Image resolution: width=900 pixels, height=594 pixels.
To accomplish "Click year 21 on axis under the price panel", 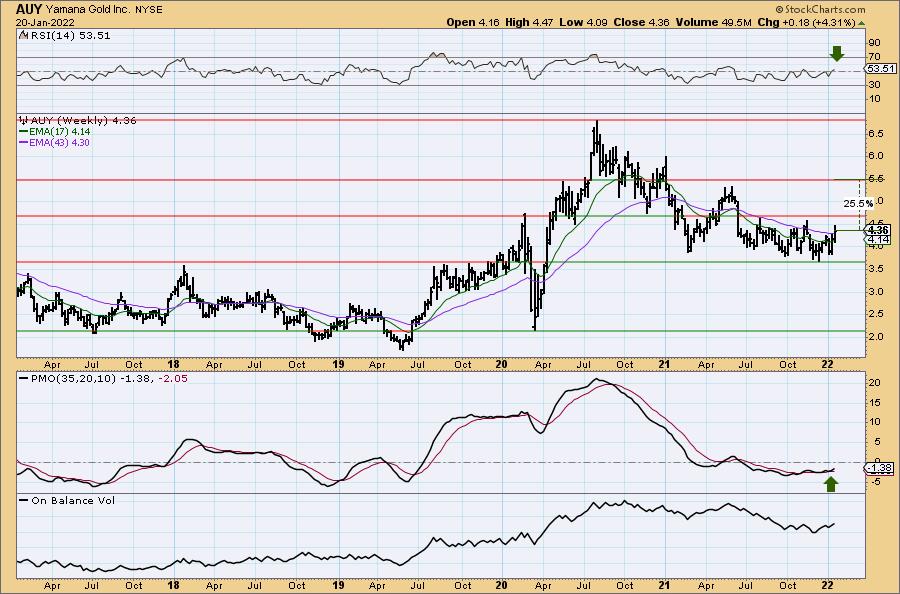I will pos(665,364).
